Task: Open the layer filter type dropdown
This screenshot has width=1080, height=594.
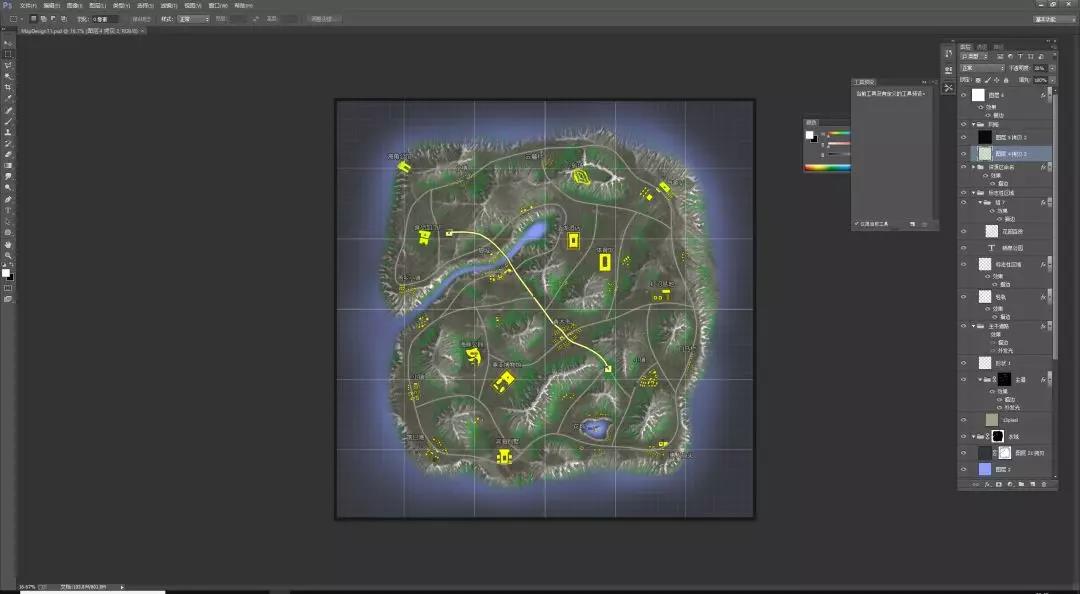Action: pos(975,57)
